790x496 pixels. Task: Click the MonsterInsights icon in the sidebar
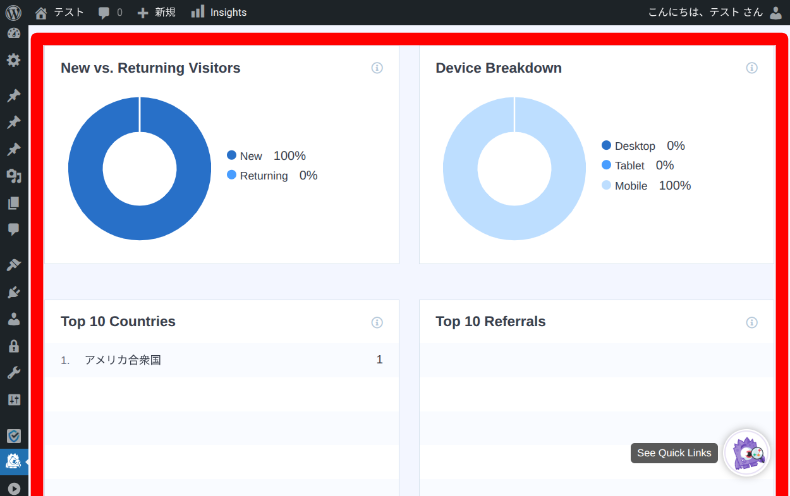click(13, 461)
